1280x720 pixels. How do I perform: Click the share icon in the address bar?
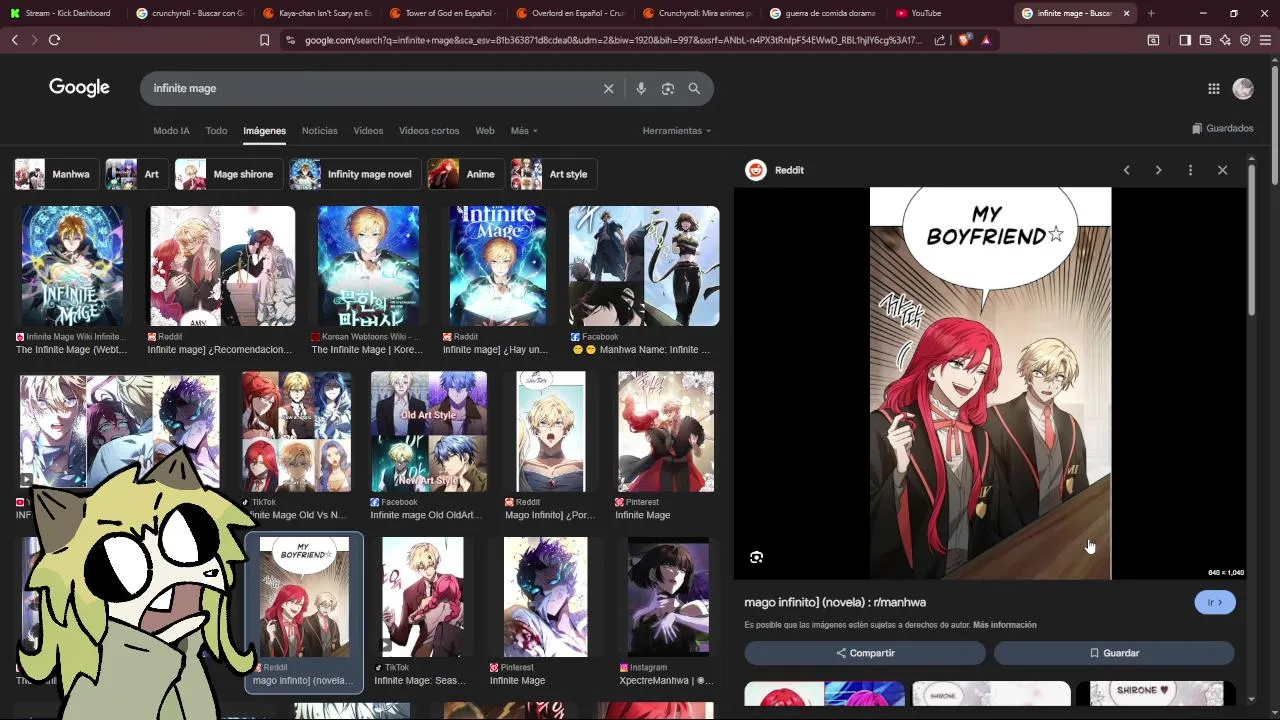940,40
